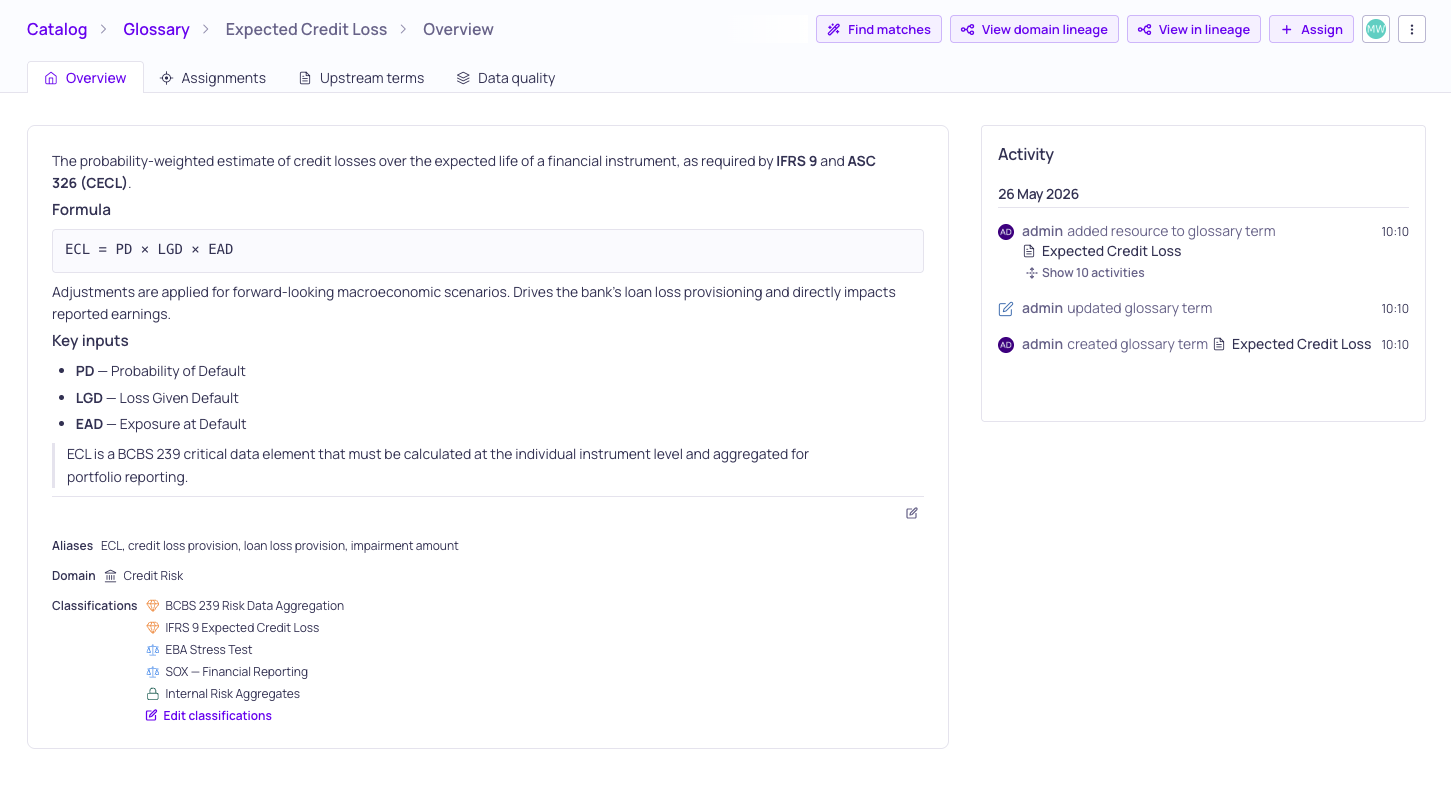Expand Show 10 activities
The image size is (1451, 807).
[1085, 273]
